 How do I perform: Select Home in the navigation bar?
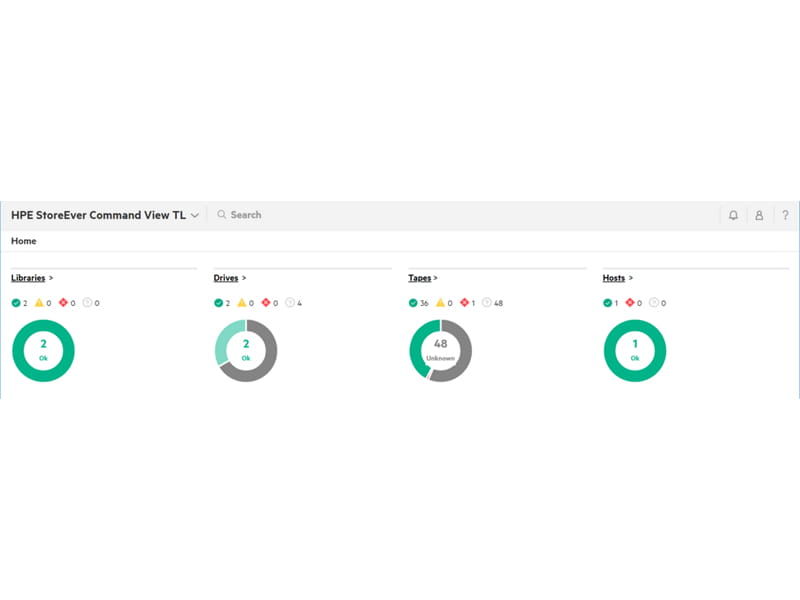pyautogui.click(x=23, y=241)
